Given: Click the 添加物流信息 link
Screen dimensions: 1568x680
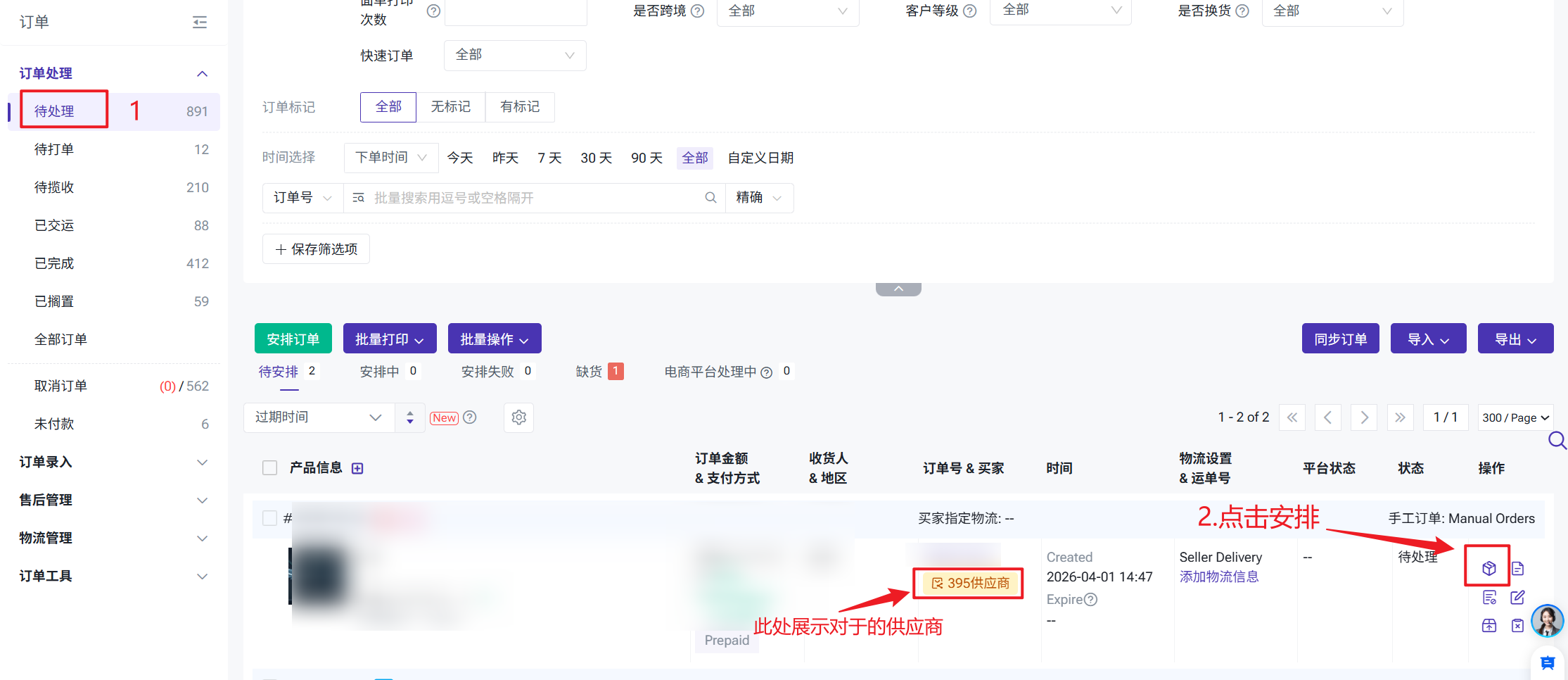Looking at the screenshot, I should (1219, 577).
